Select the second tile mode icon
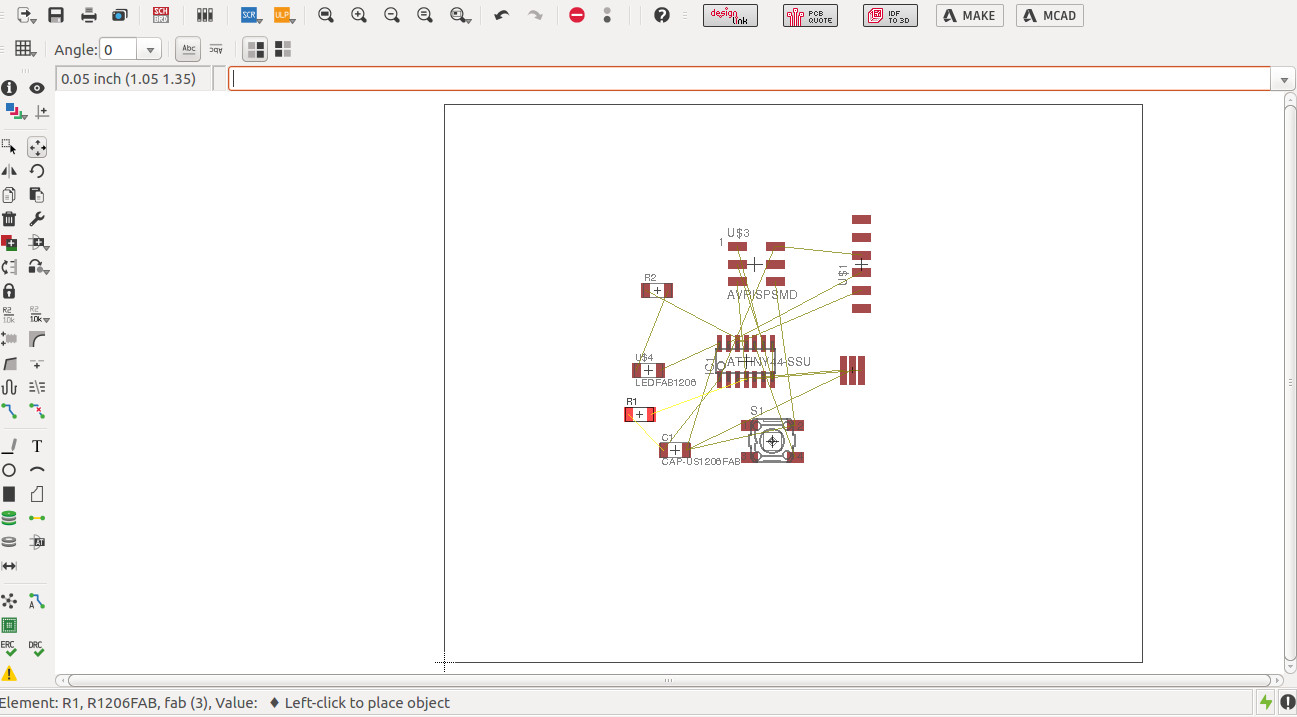The height and width of the screenshot is (717, 1297). click(x=283, y=49)
